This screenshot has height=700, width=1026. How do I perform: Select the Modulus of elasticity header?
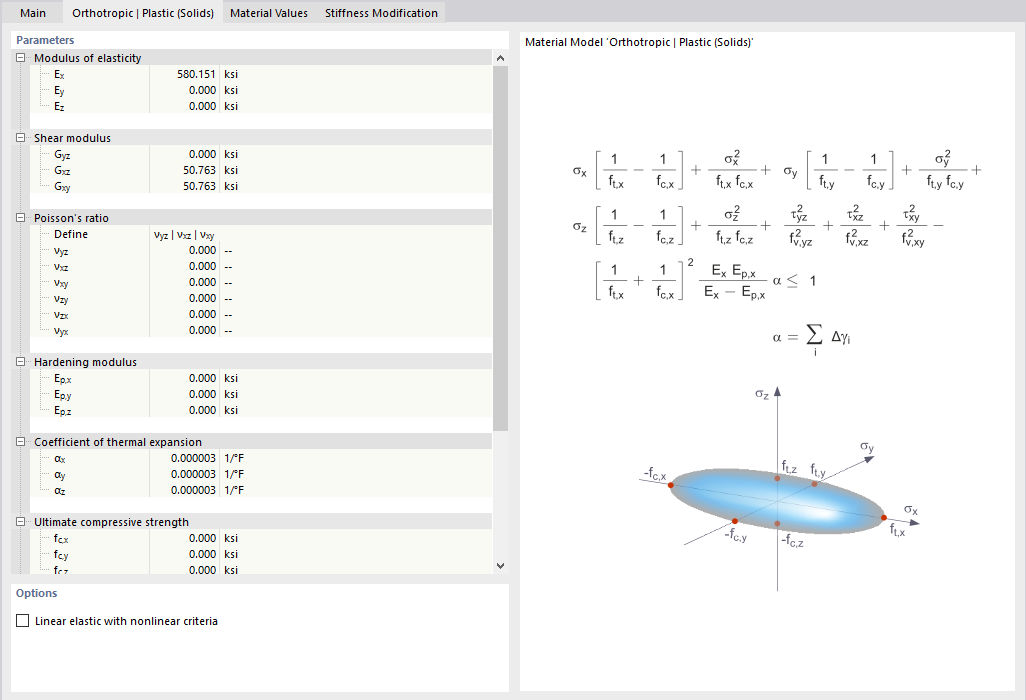pos(260,58)
